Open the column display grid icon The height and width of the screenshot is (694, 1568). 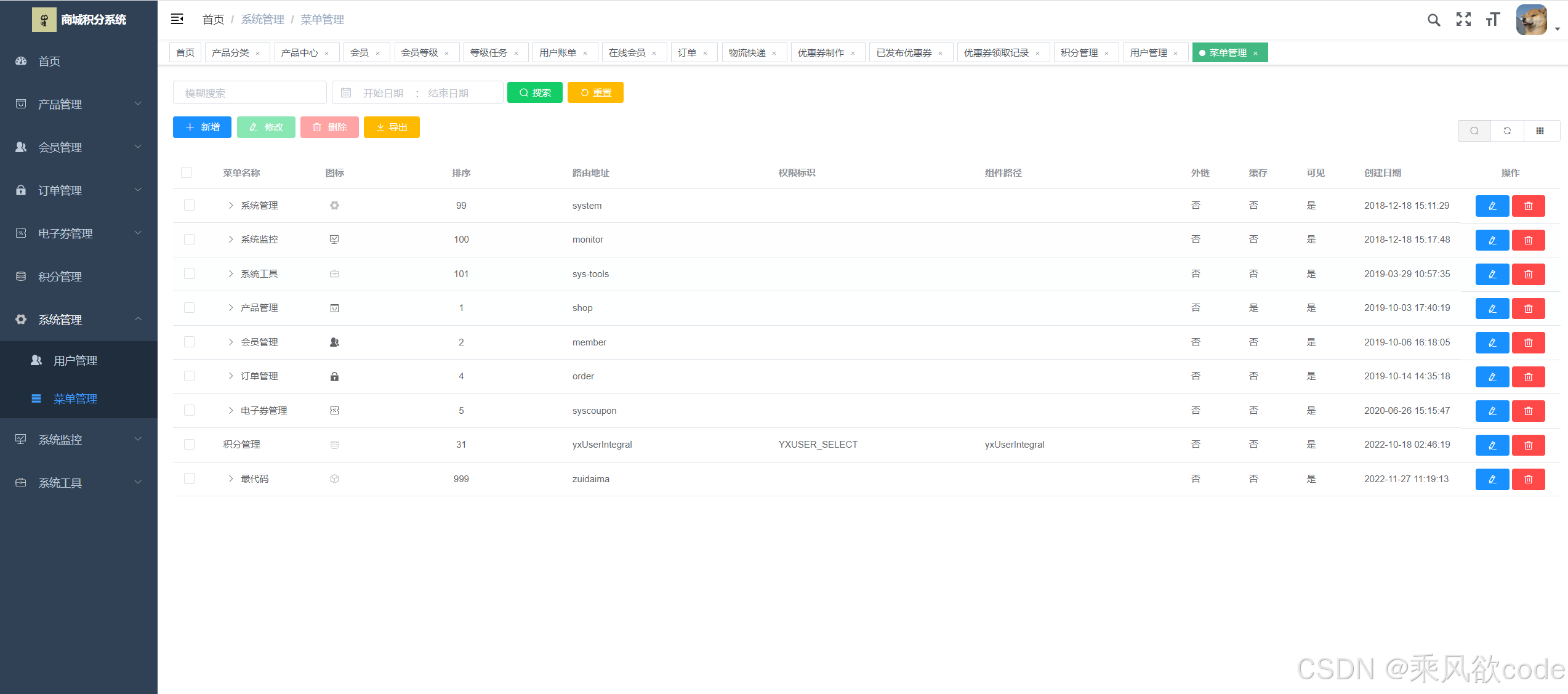1540,131
